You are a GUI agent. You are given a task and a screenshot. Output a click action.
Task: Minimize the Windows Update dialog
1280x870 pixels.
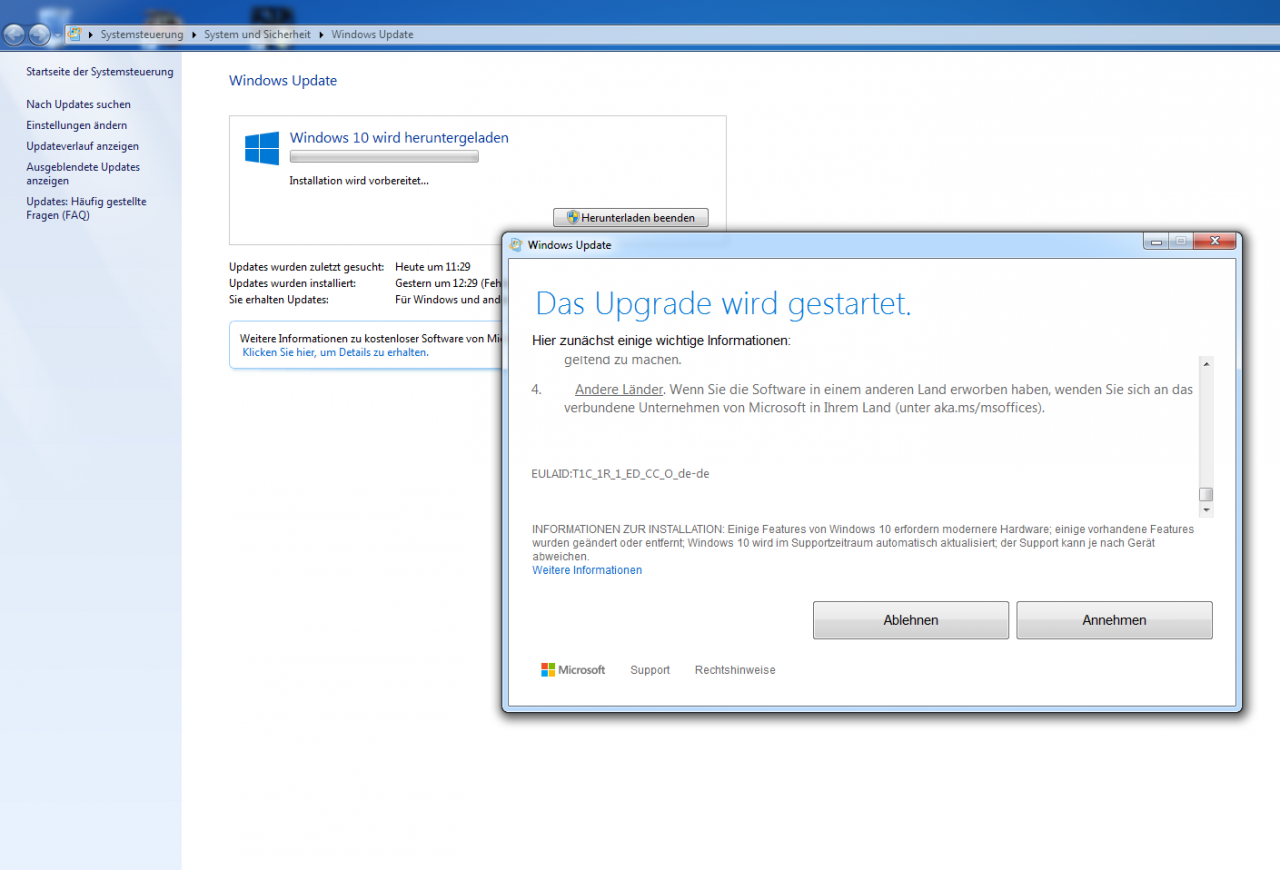(1156, 241)
